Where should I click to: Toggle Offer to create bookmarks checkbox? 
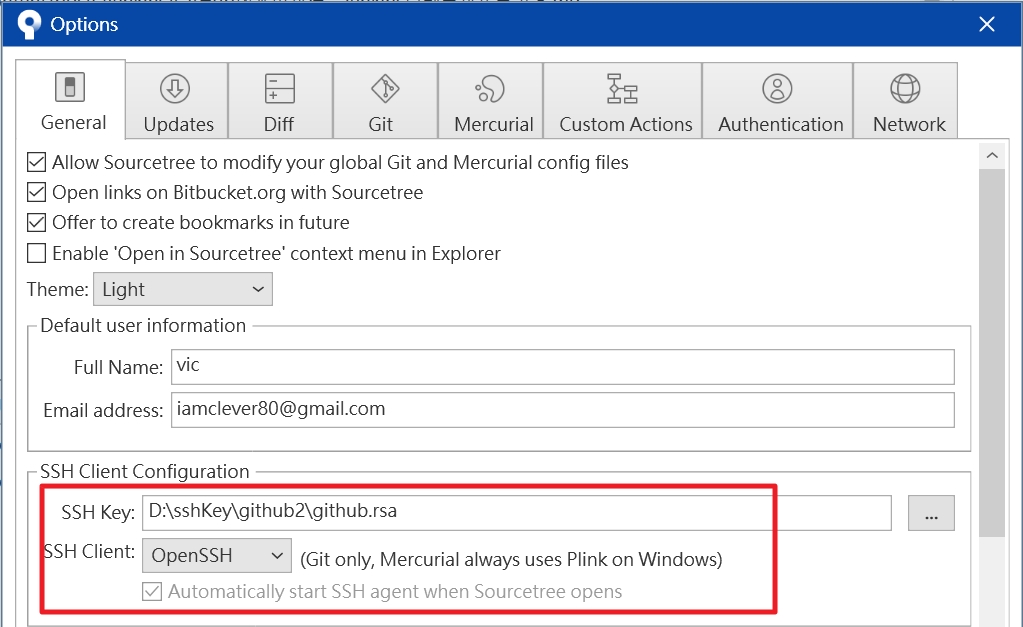pos(37,222)
